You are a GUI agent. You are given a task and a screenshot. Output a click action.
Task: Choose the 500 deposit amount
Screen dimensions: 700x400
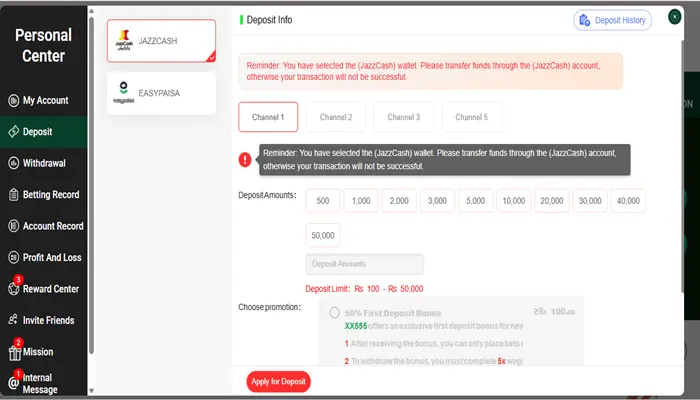(x=323, y=201)
